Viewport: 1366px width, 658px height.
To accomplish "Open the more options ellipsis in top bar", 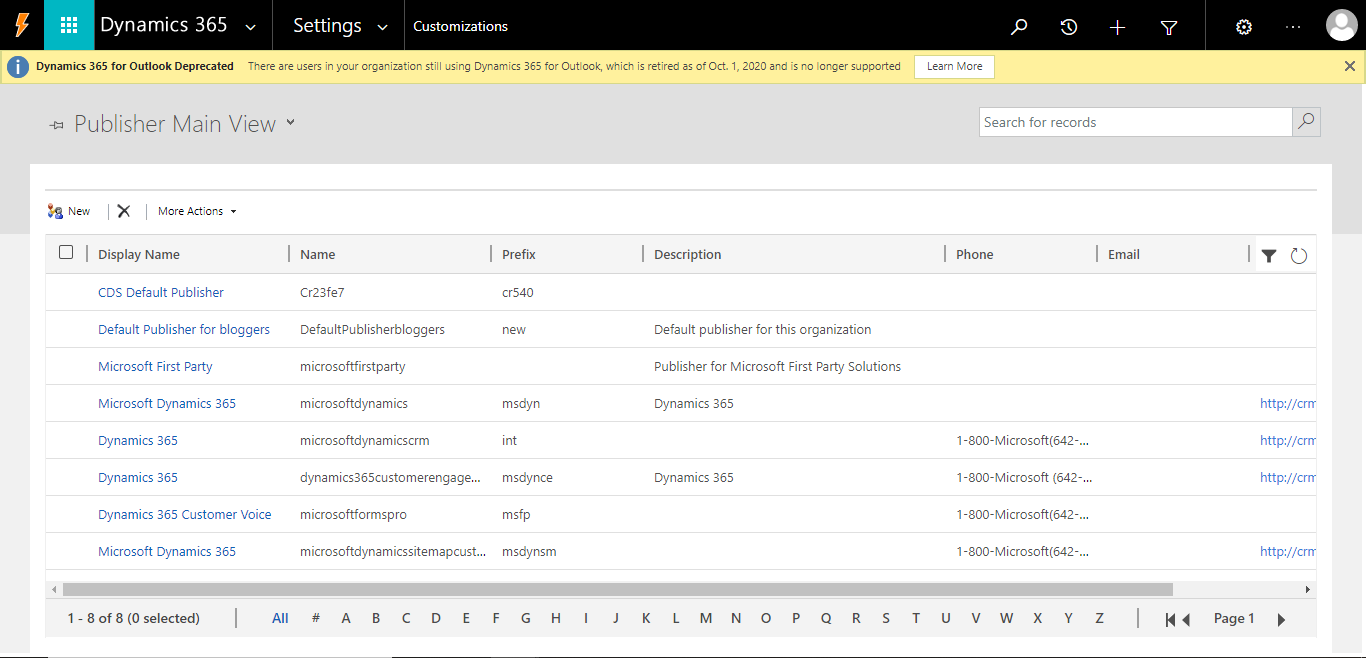I will pos(1293,27).
